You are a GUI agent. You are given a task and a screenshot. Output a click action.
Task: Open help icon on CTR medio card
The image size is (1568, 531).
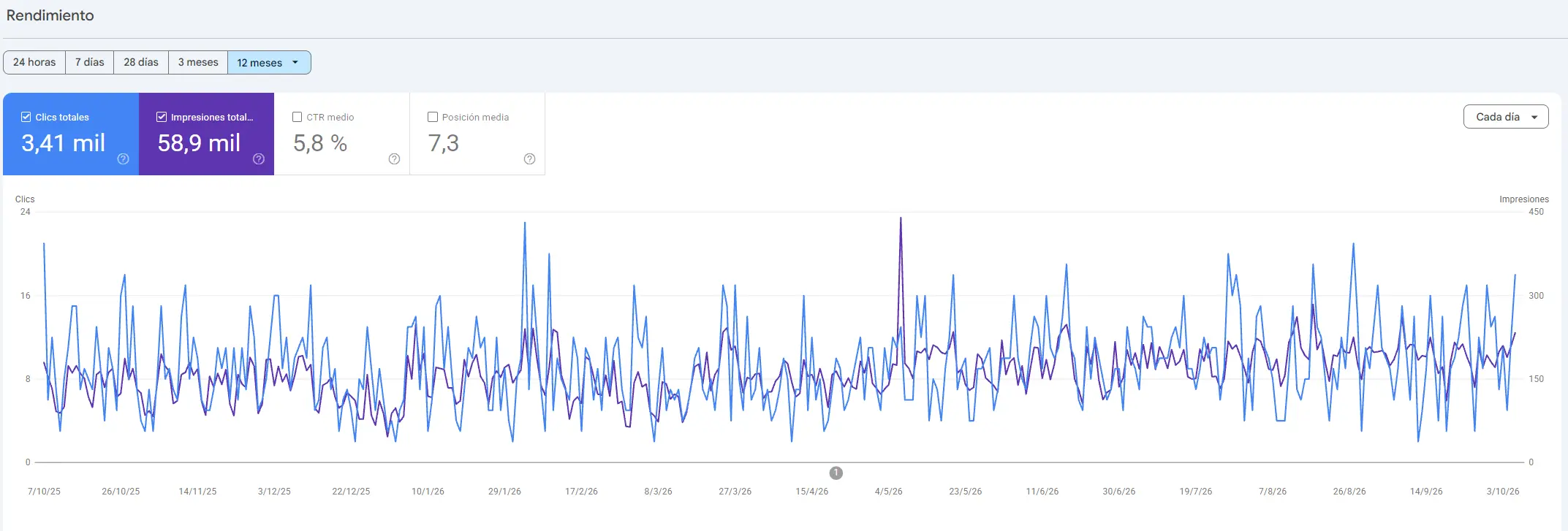[x=394, y=159]
